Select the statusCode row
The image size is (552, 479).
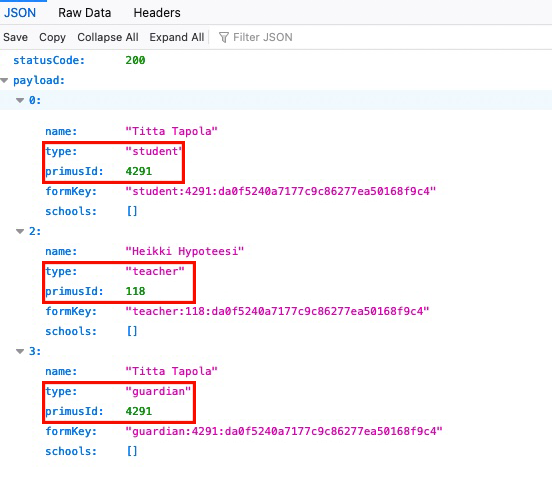(276, 61)
